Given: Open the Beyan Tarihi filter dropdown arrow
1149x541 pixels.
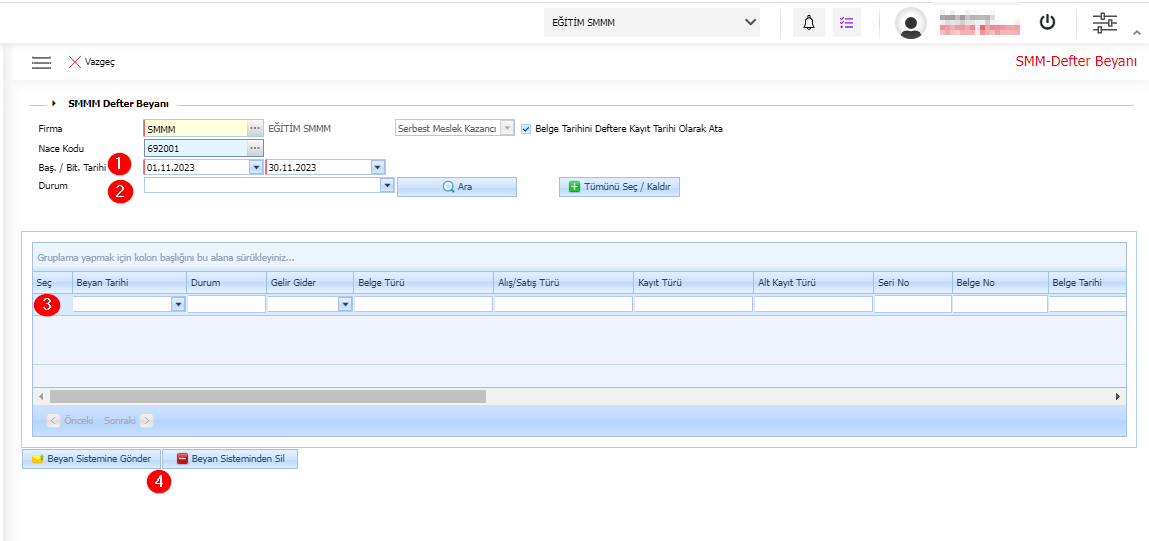Looking at the screenshot, I should (178, 304).
